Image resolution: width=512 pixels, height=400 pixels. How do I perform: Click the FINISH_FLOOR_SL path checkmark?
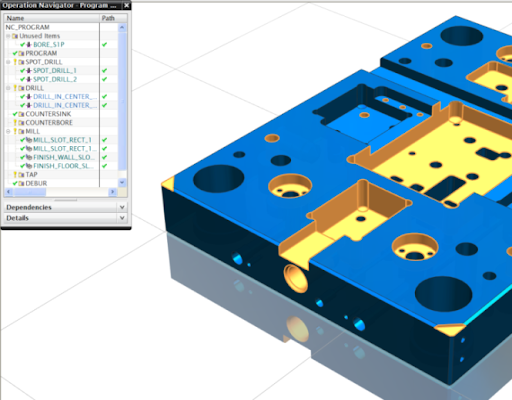pyautogui.click(x=105, y=166)
